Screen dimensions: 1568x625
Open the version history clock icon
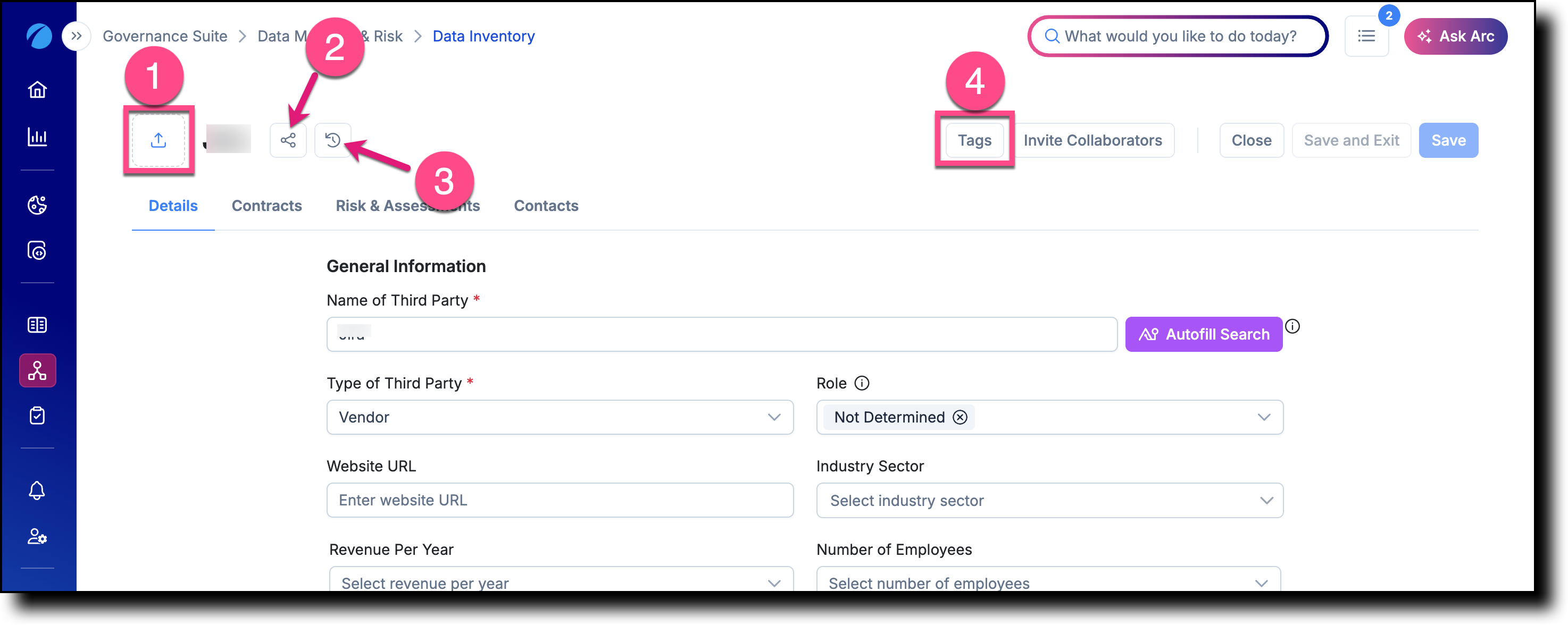click(332, 140)
